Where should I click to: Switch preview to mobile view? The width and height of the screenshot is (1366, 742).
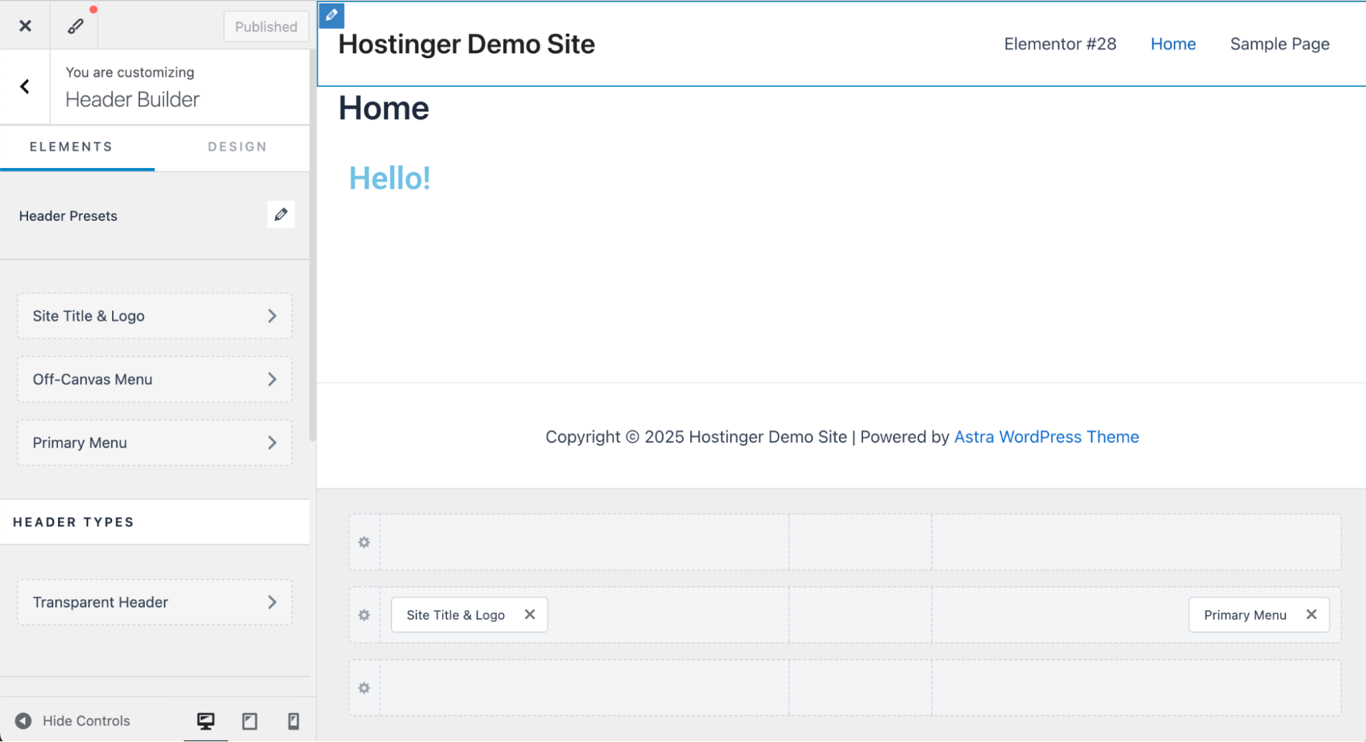pos(293,720)
